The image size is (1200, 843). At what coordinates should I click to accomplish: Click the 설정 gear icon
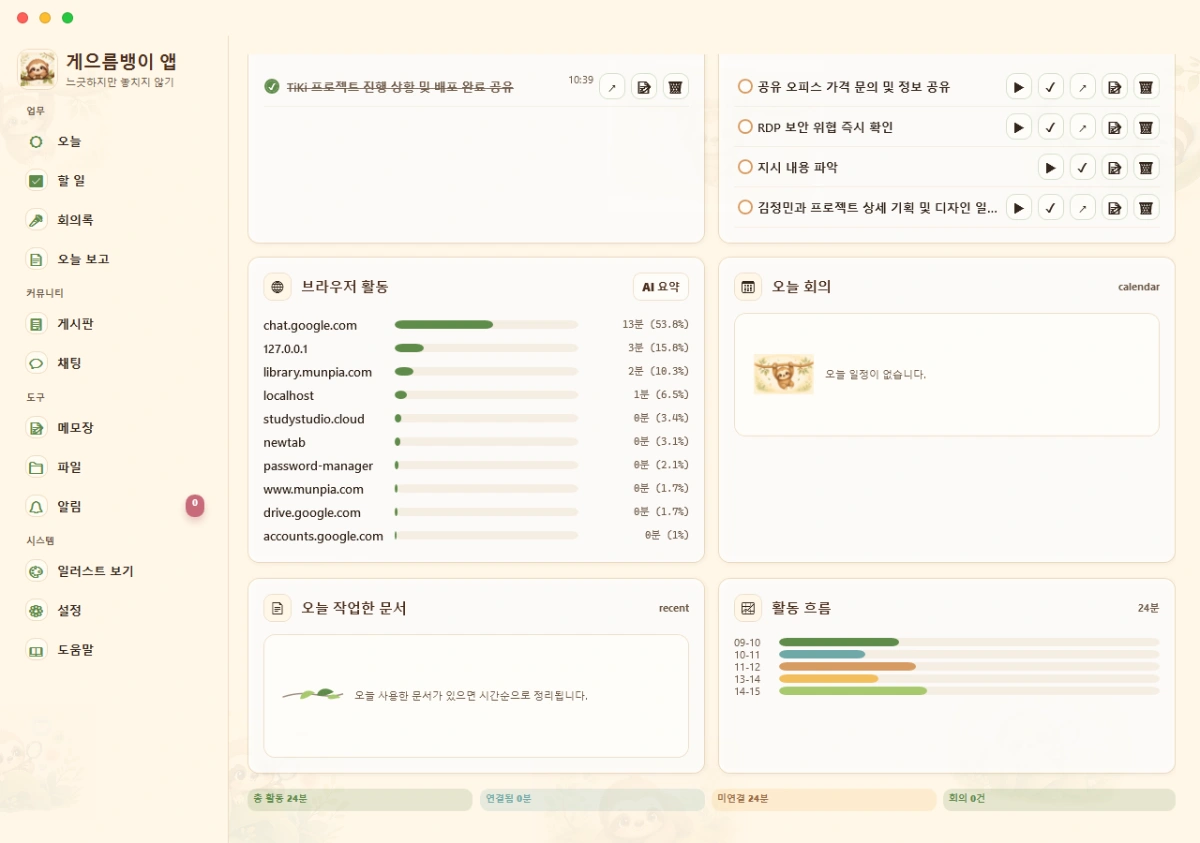(37, 610)
